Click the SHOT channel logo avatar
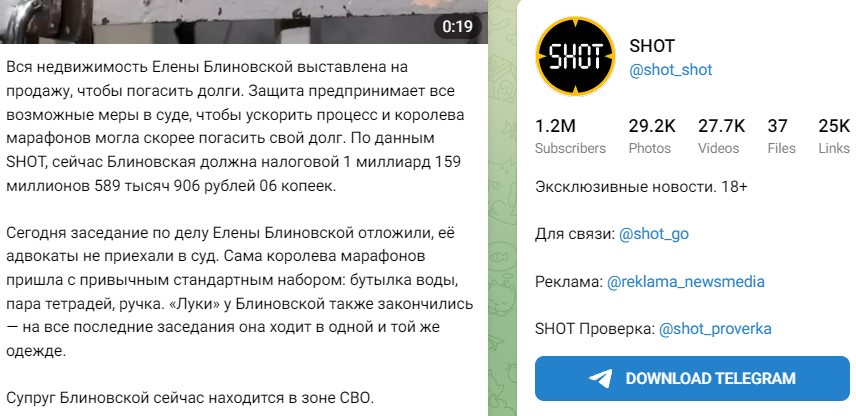Viewport: 856px width, 416px height. tap(575, 56)
